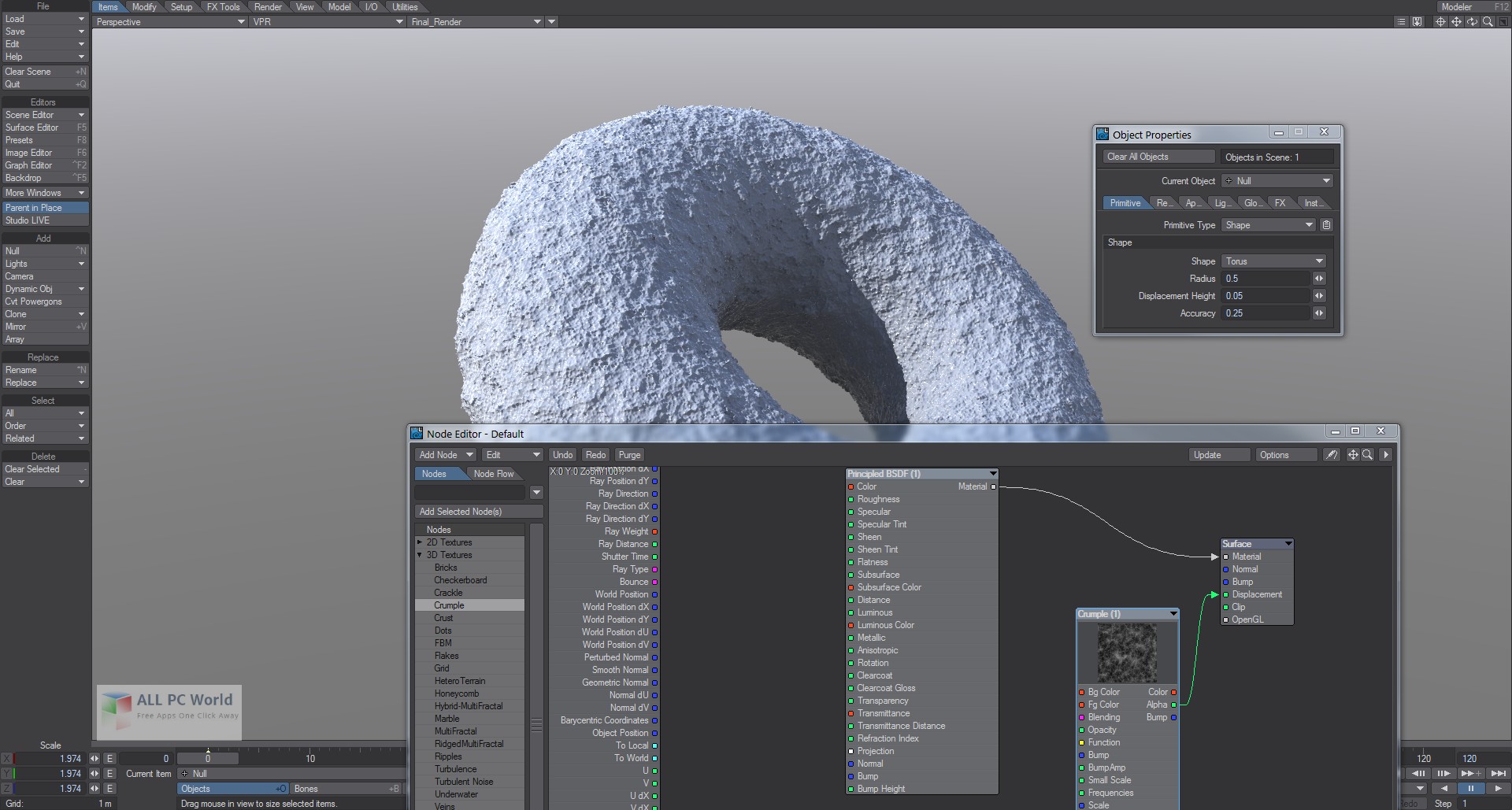Open the Node Editor Edit dropdown
The height and width of the screenshot is (810, 1512).
[x=513, y=455]
